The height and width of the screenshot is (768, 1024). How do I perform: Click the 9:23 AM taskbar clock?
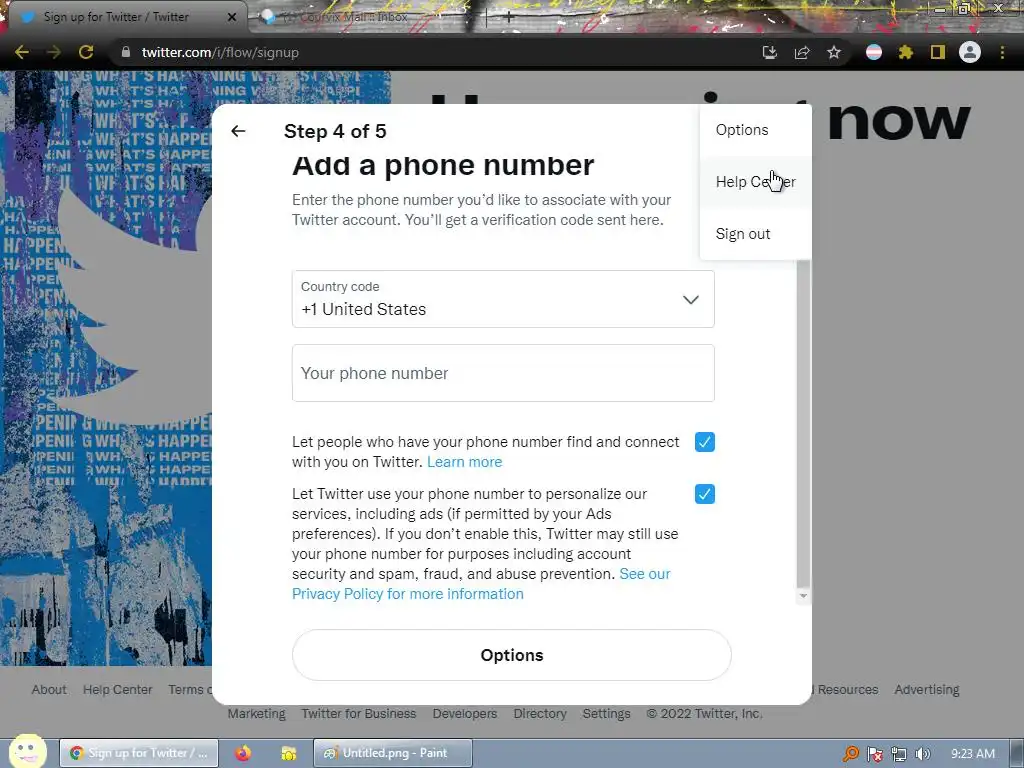pyautogui.click(x=973, y=754)
